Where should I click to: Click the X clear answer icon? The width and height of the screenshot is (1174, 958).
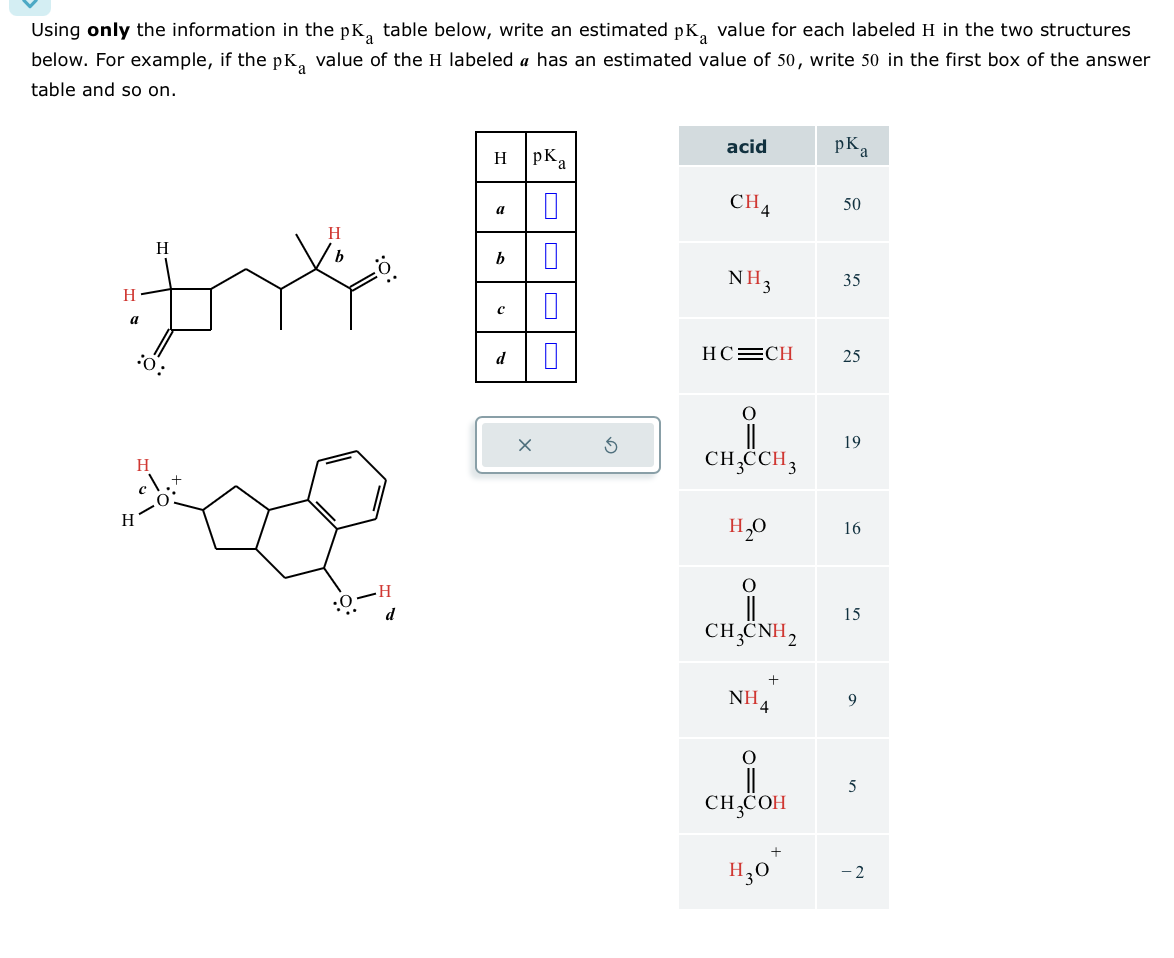click(524, 443)
